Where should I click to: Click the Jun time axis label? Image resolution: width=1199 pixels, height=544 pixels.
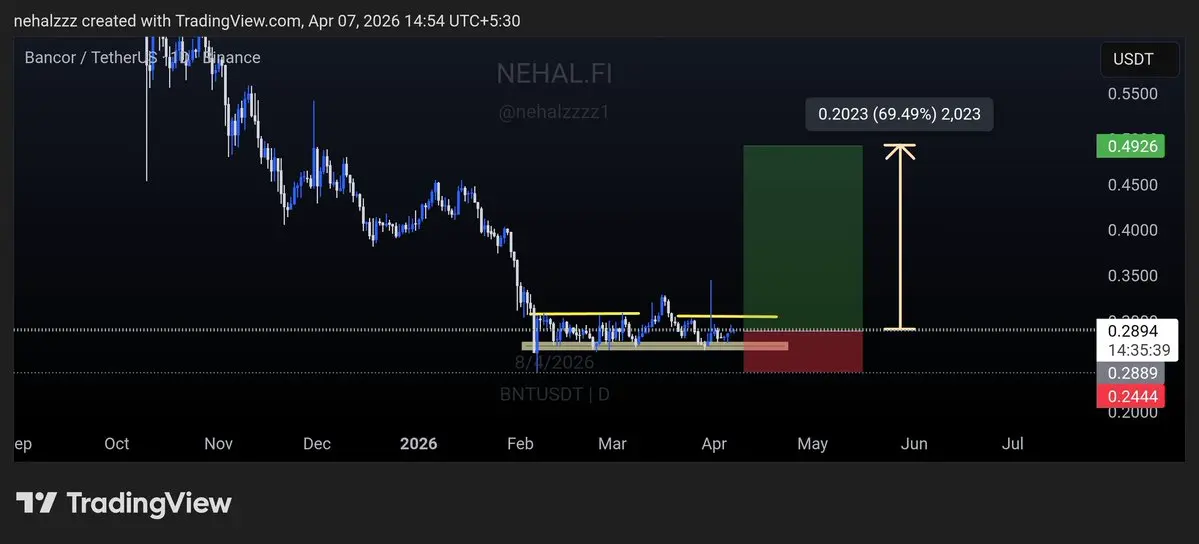pyautogui.click(x=915, y=444)
